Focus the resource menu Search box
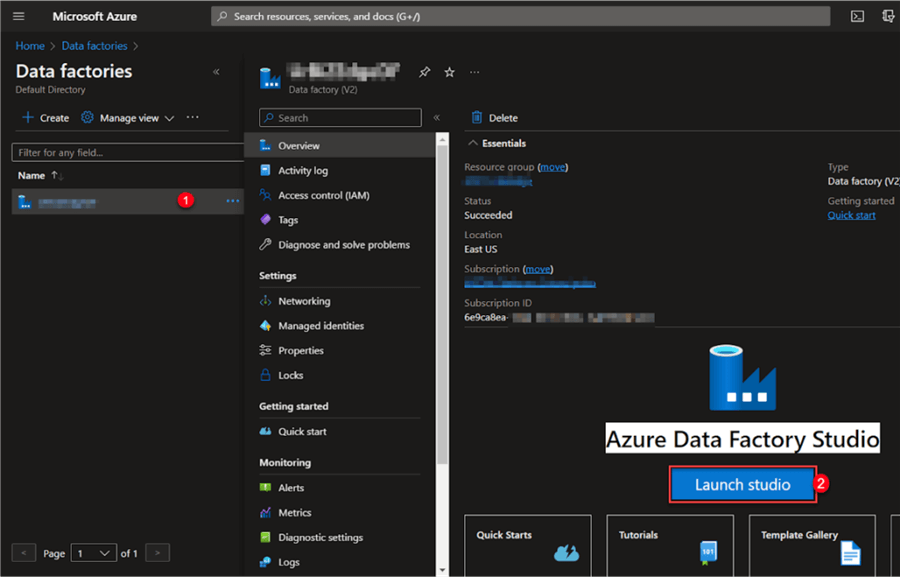Screen dimensions: 900x577 (x=340, y=118)
